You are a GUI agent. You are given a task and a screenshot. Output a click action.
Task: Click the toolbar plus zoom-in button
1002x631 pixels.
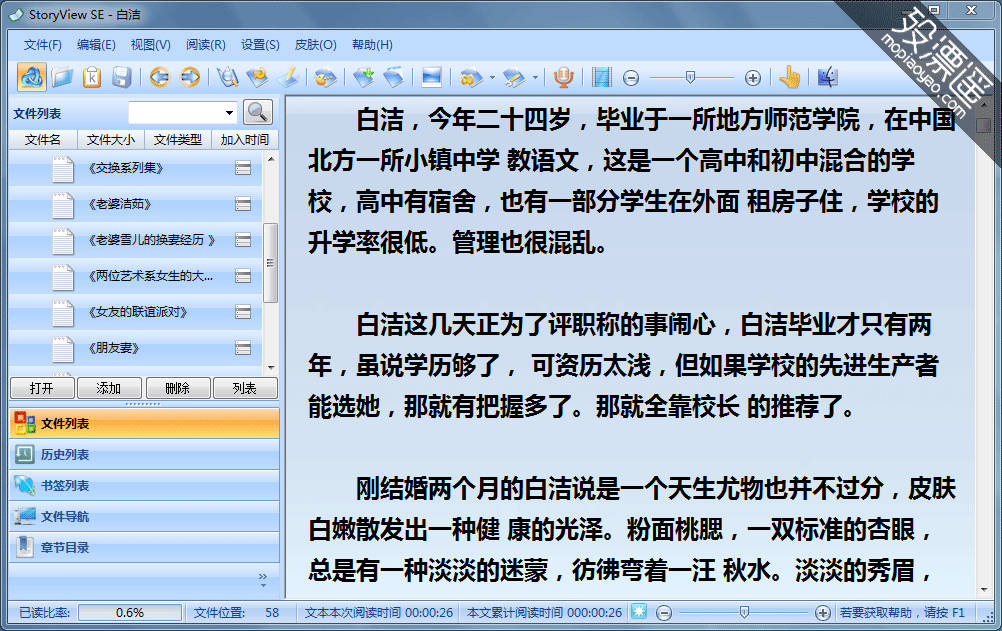[753, 78]
